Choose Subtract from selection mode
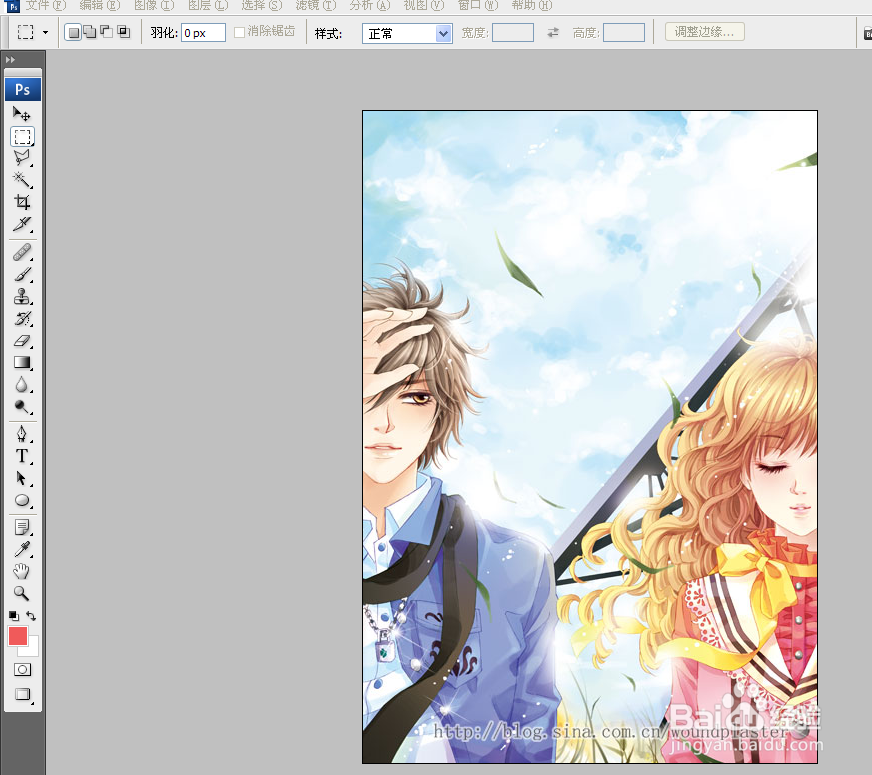The width and height of the screenshot is (872, 775). click(x=106, y=32)
